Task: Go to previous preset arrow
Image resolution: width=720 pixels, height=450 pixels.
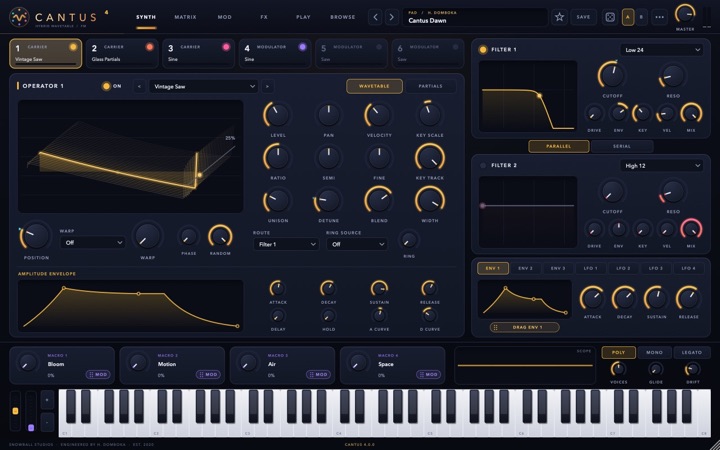Action: point(375,17)
